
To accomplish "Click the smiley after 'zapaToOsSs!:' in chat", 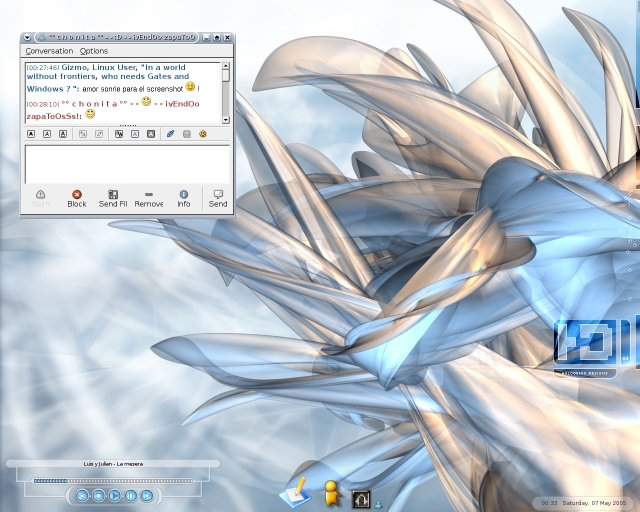I will [90, 114].
